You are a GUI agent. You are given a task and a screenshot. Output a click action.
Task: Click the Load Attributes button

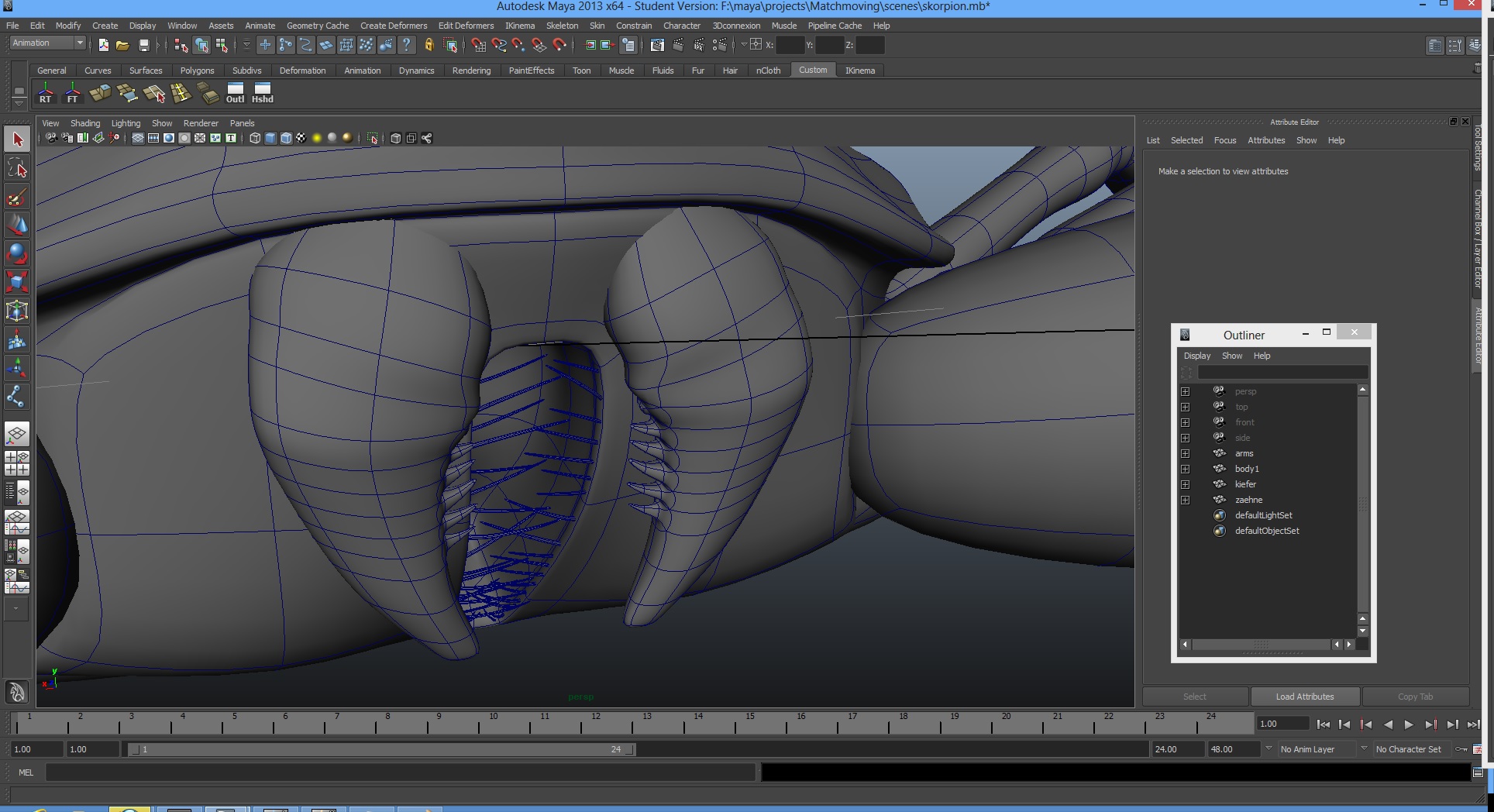pos(1305,697)
